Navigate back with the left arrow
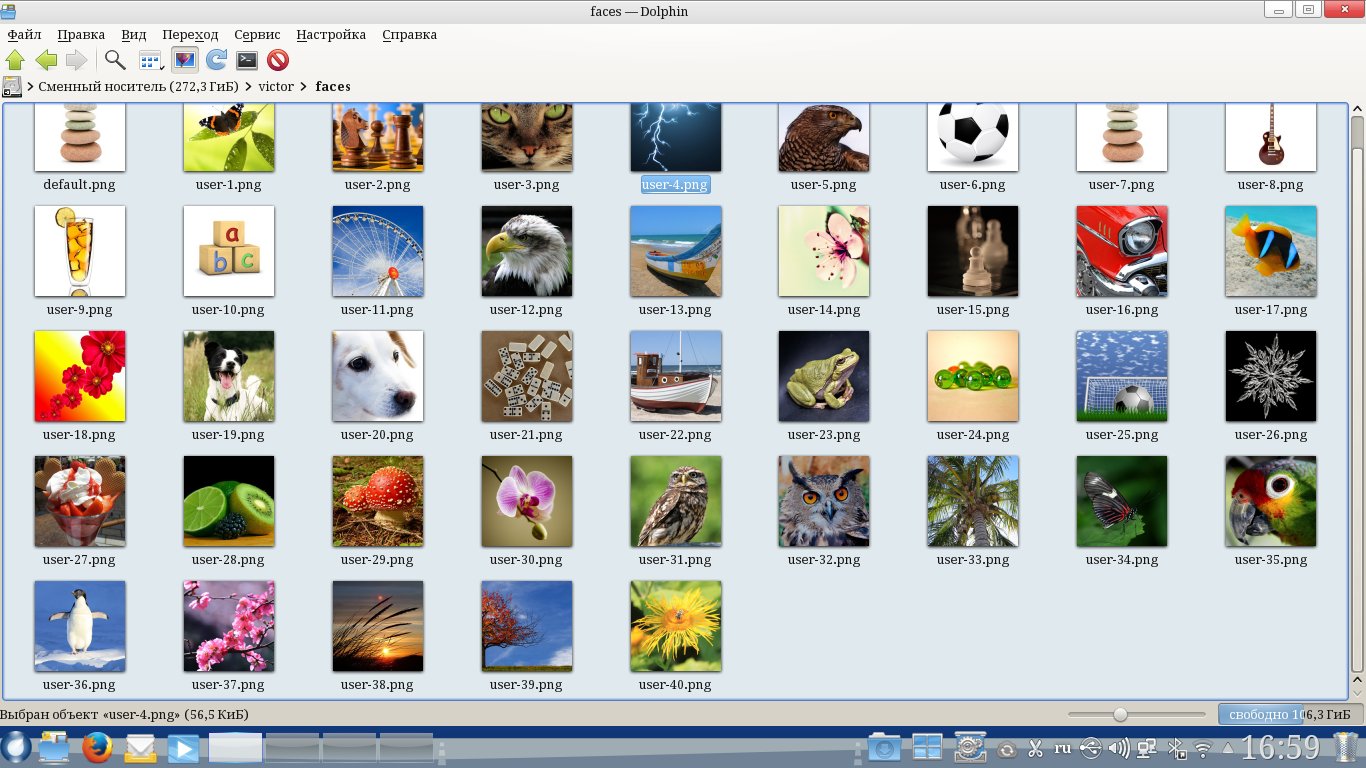This screenshot has height=768, width=1366. point(46,60)
